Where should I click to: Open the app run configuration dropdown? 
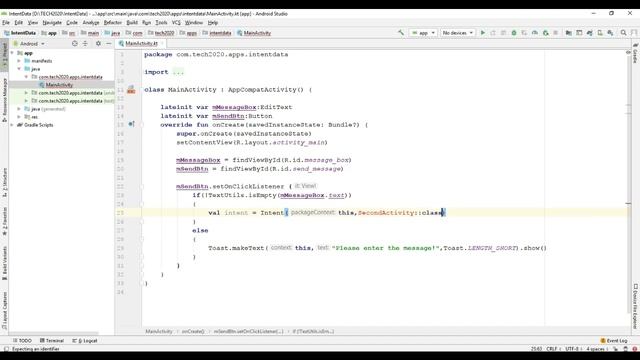[423, 33]
